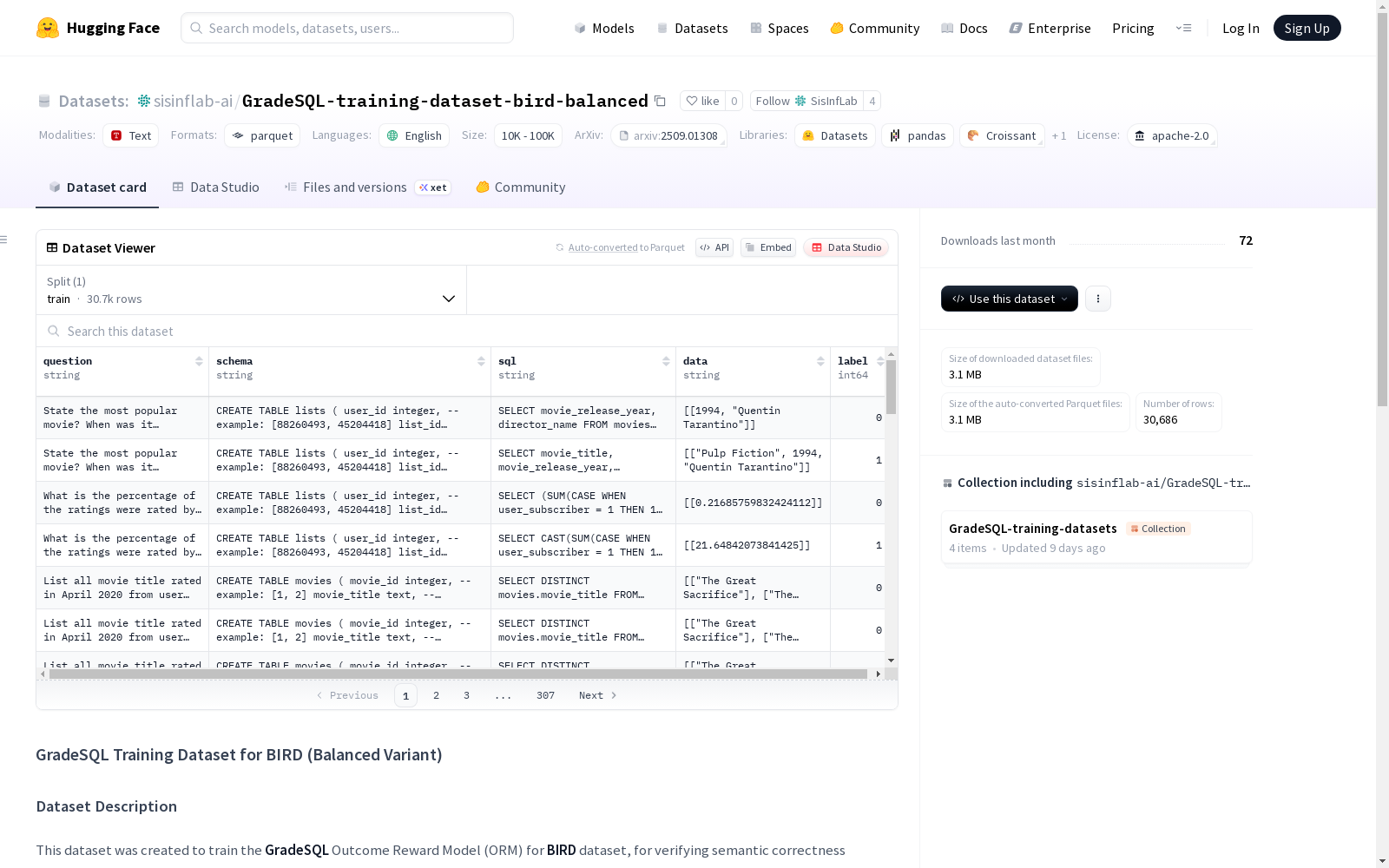This screenshot has height=868, width=1389.
Task: Click the Datasets library tag
Action: (835, 135)
